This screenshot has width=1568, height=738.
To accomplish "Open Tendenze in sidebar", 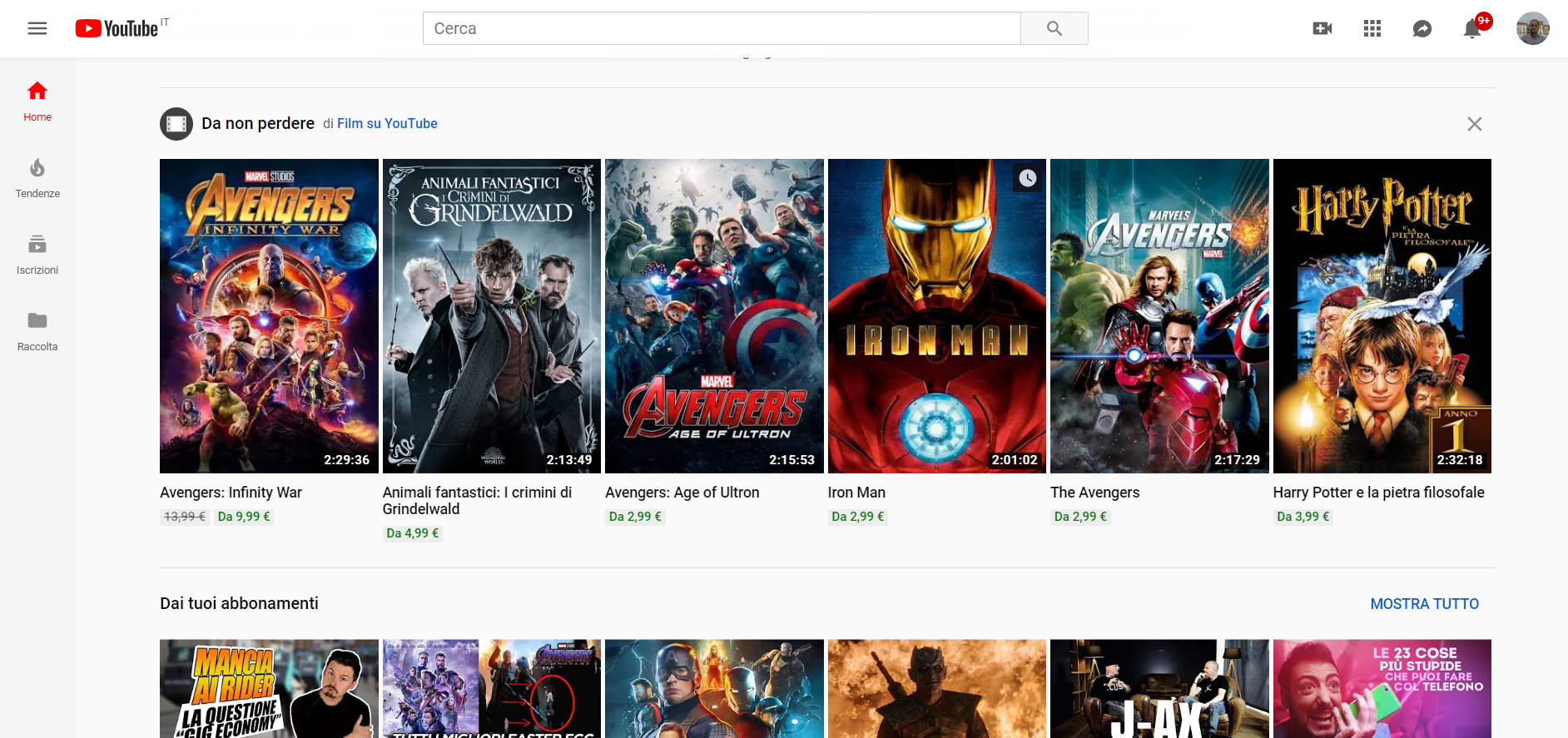I will 37,178.
